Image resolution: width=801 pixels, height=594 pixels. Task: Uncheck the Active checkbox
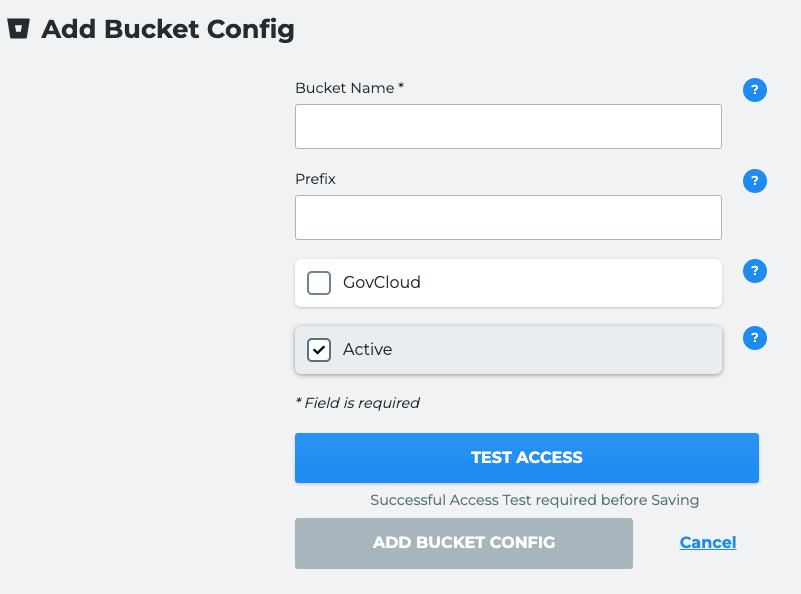[319, 350]
